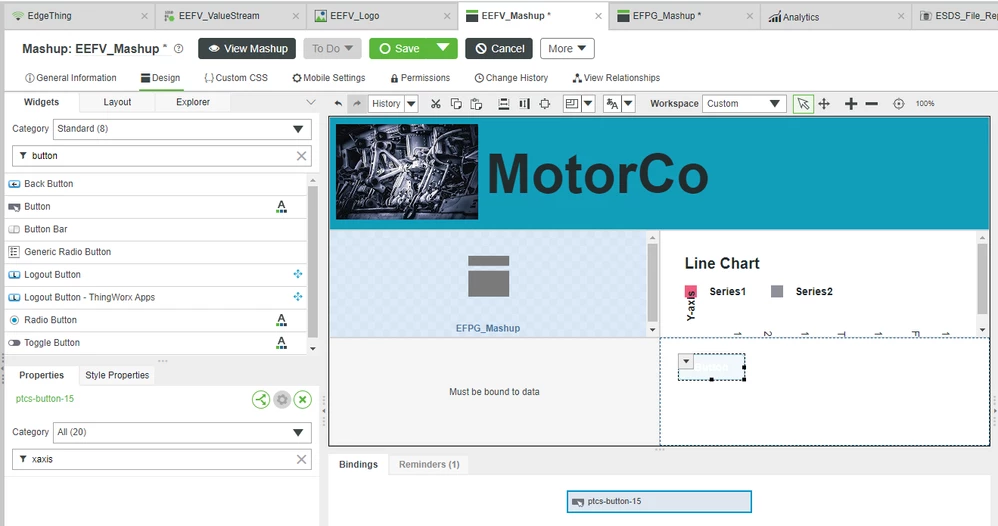Click the View Mashup button
The height and width of the screenshot is (526, 998).
[248, 48]
